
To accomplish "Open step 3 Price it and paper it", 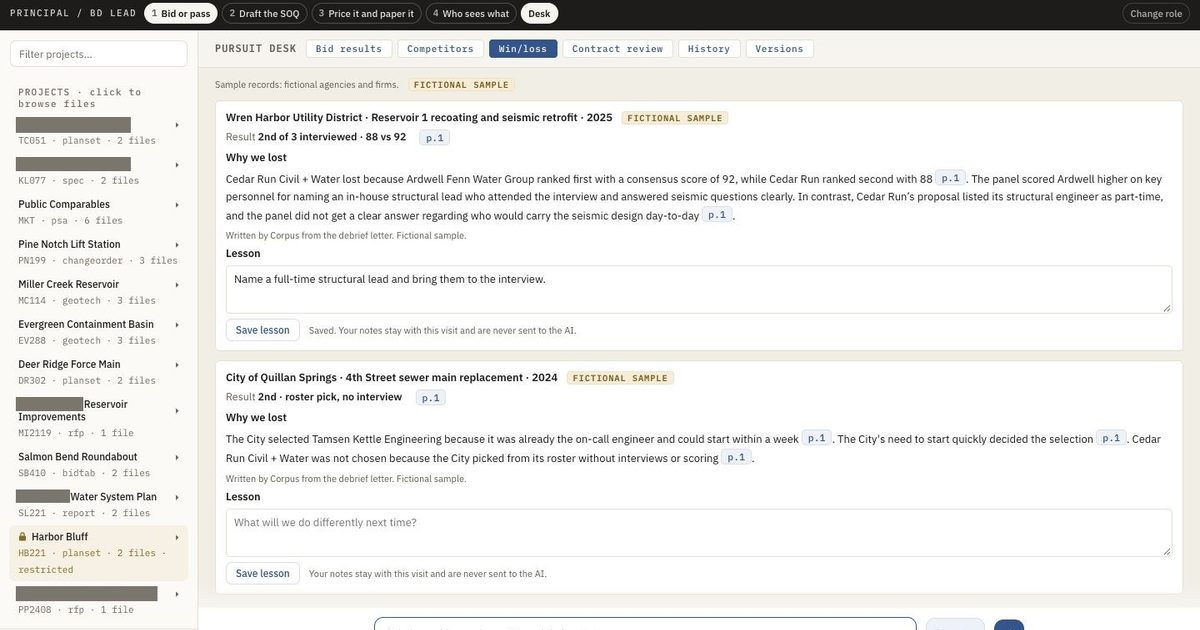I will (366, 13).
